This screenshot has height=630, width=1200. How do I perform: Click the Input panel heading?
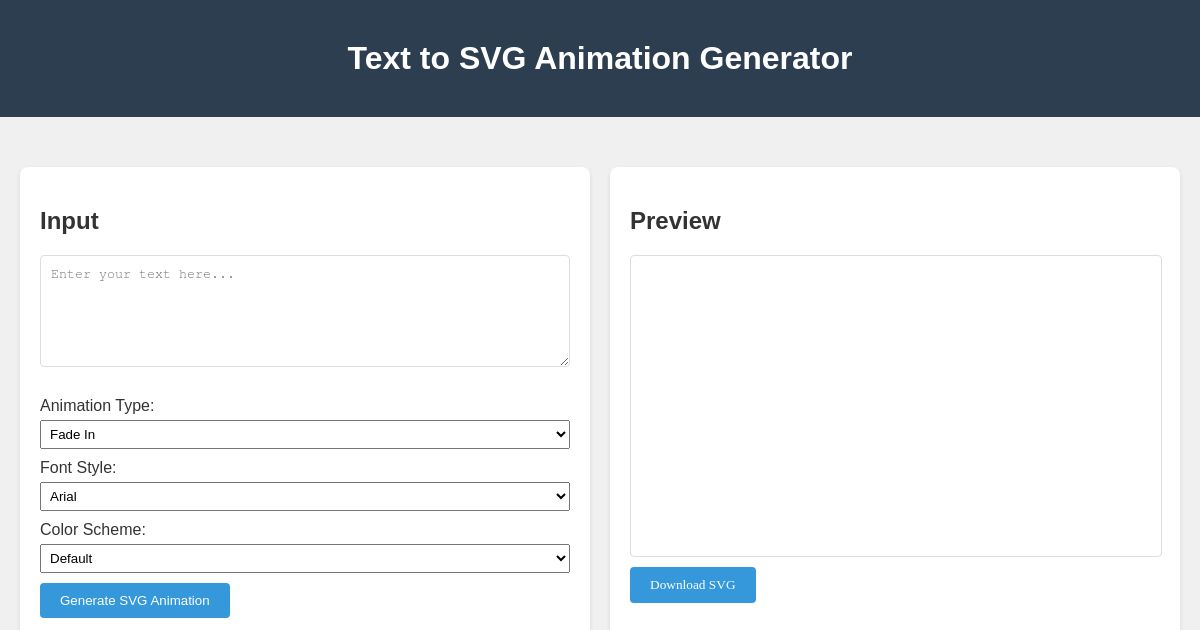[69, 221]
